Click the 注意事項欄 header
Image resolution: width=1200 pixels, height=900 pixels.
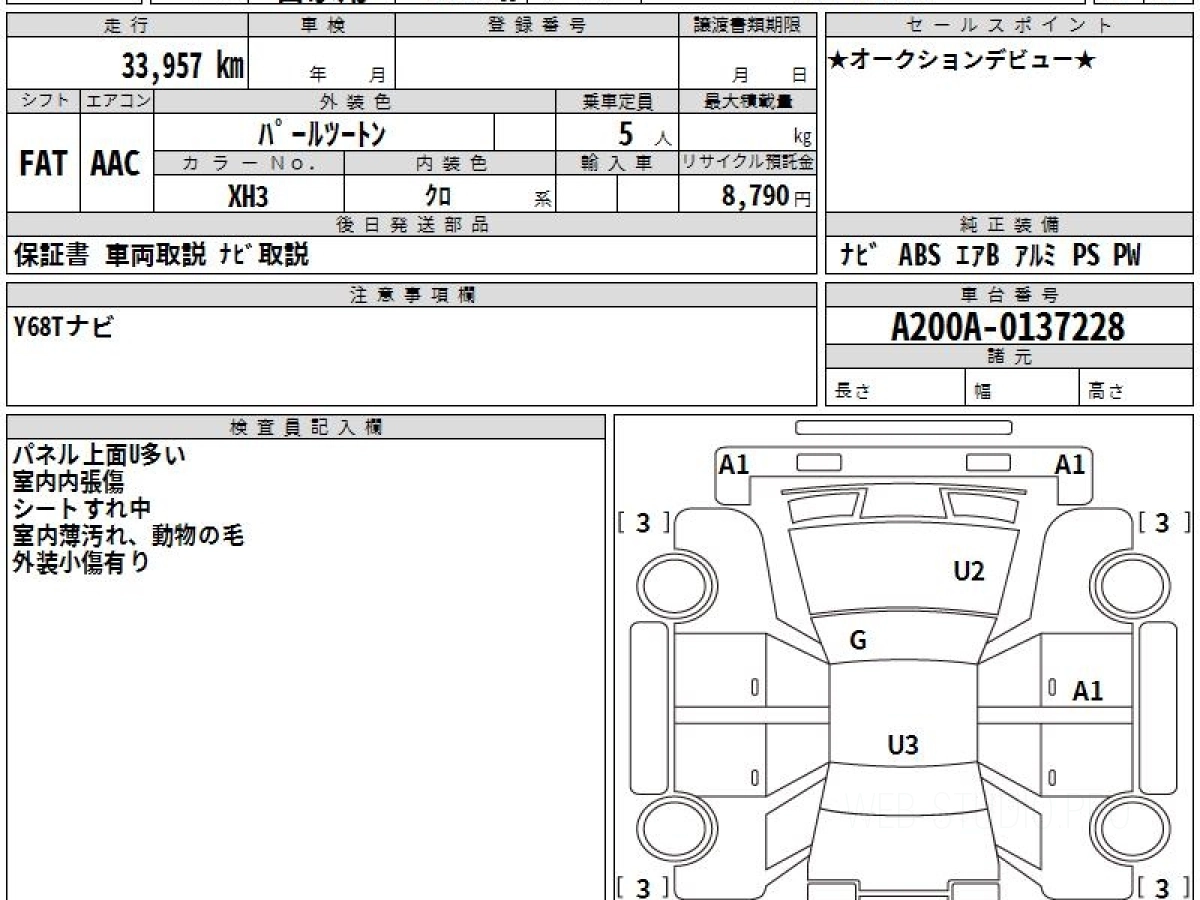tap(412, 295)
